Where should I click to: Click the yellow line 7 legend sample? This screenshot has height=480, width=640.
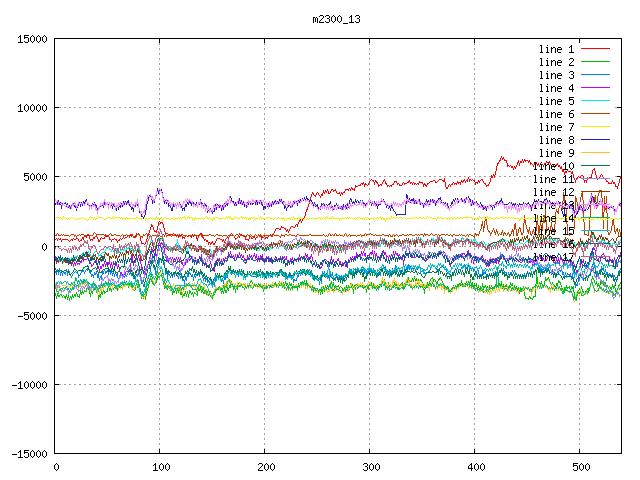(x=595, y=127)
